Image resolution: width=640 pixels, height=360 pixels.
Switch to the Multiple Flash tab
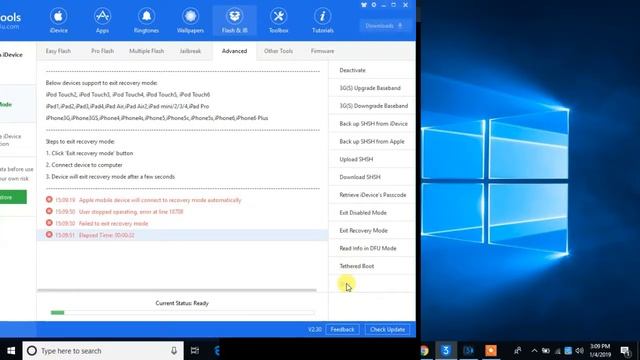click(147, 51)
